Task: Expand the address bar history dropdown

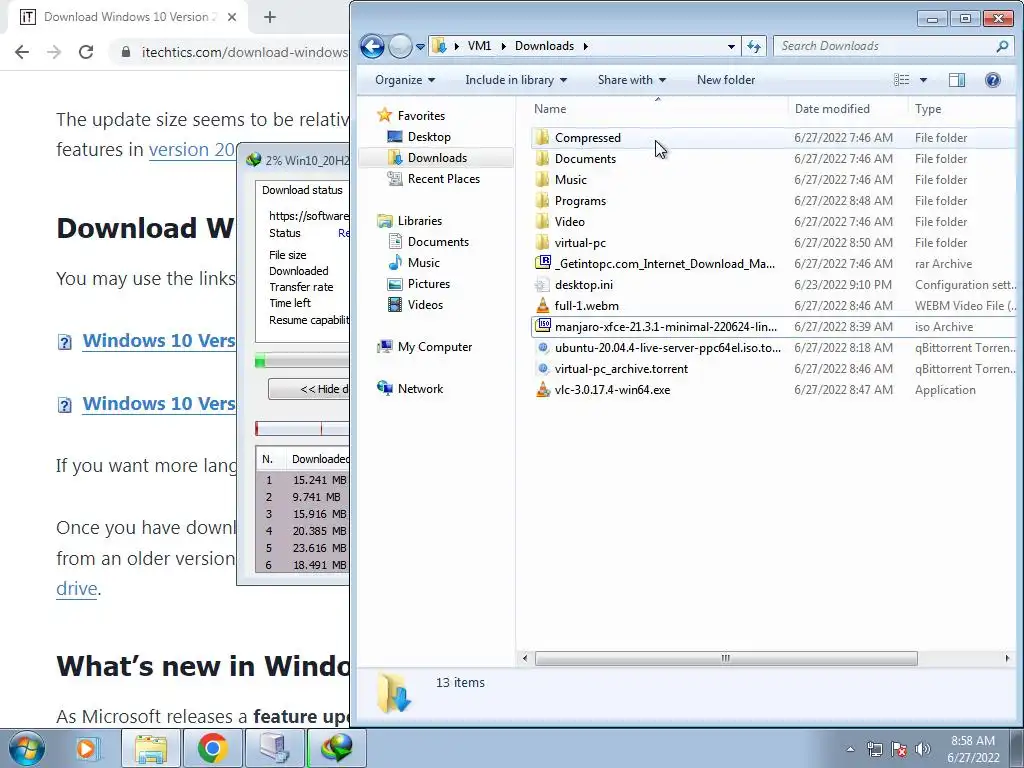Action: point(731,46)
